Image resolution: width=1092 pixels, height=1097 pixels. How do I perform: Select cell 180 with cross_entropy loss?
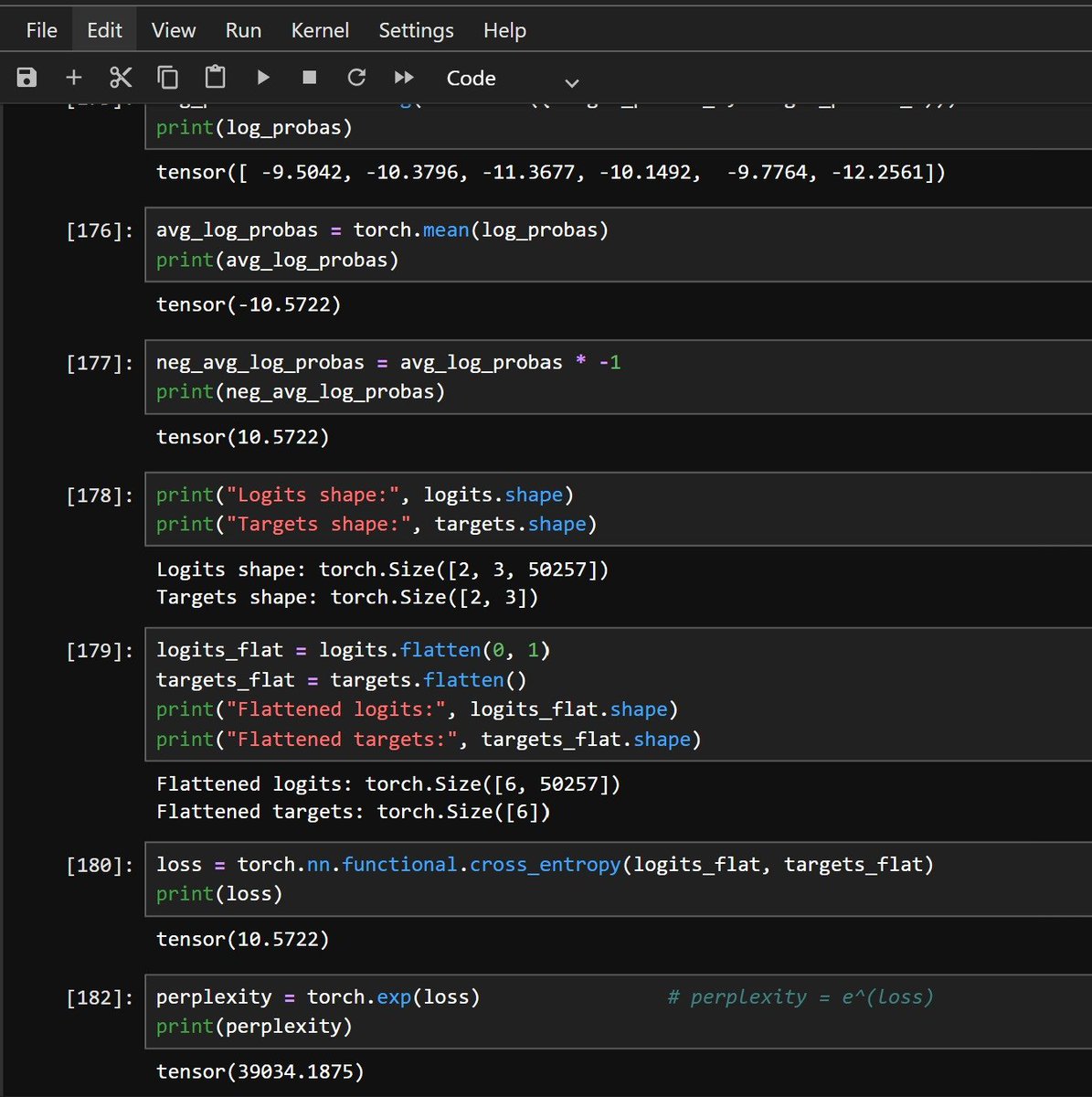(619, 879)
